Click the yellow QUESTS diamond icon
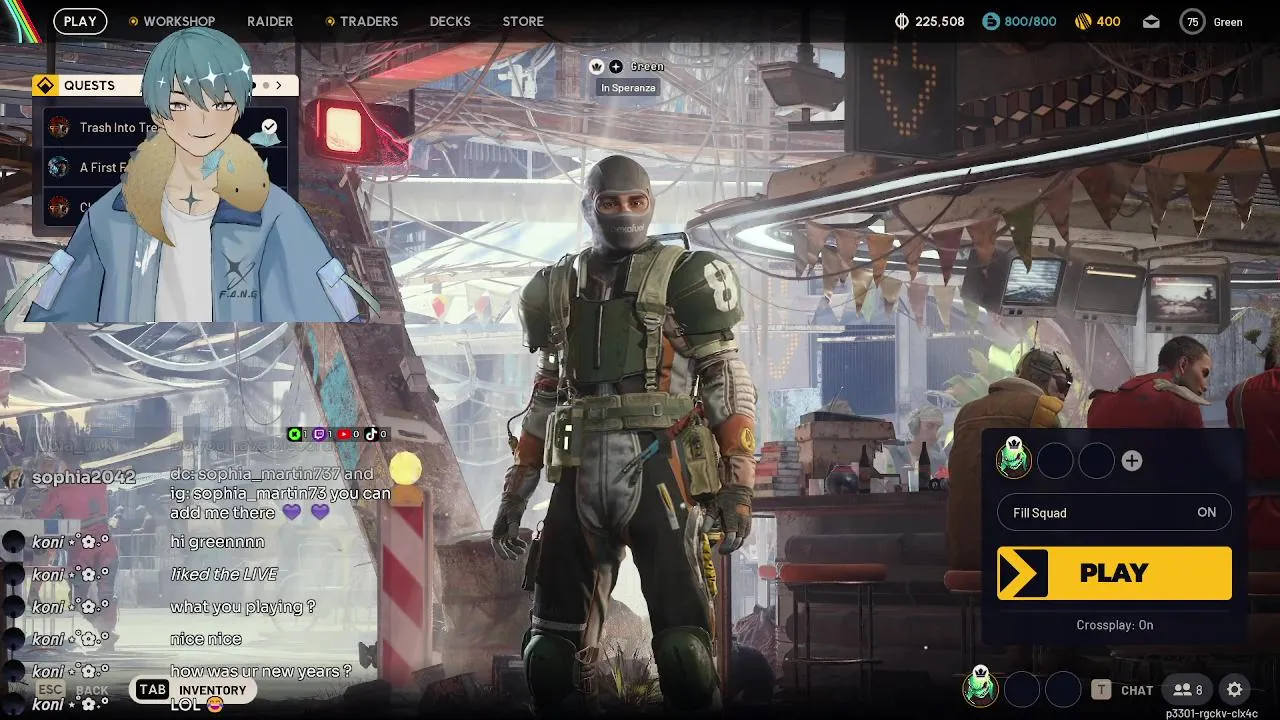1280x720 pixels. (x=45, y=85)
